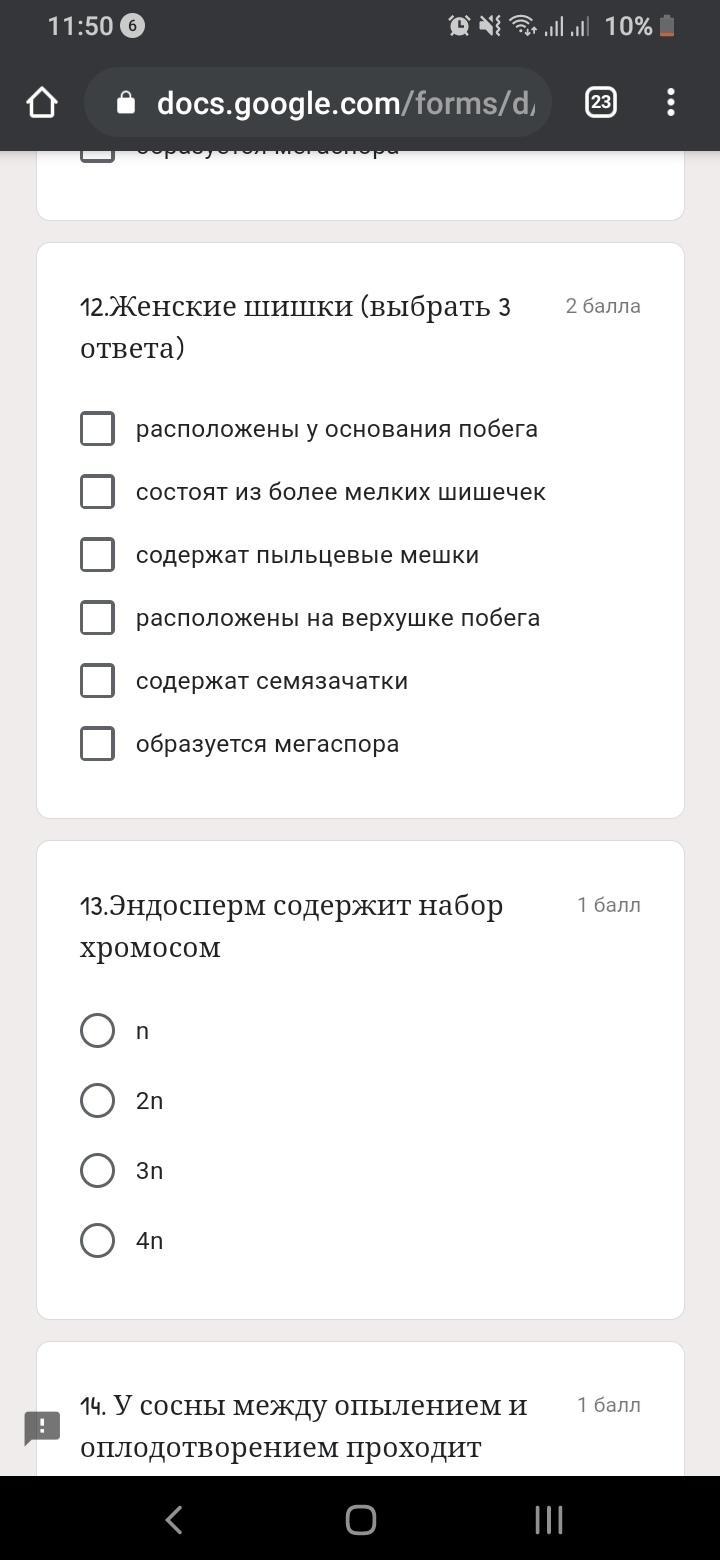Select the '4n' radio button
This screenshot has height=1560, width=720.
(97, 1240)
